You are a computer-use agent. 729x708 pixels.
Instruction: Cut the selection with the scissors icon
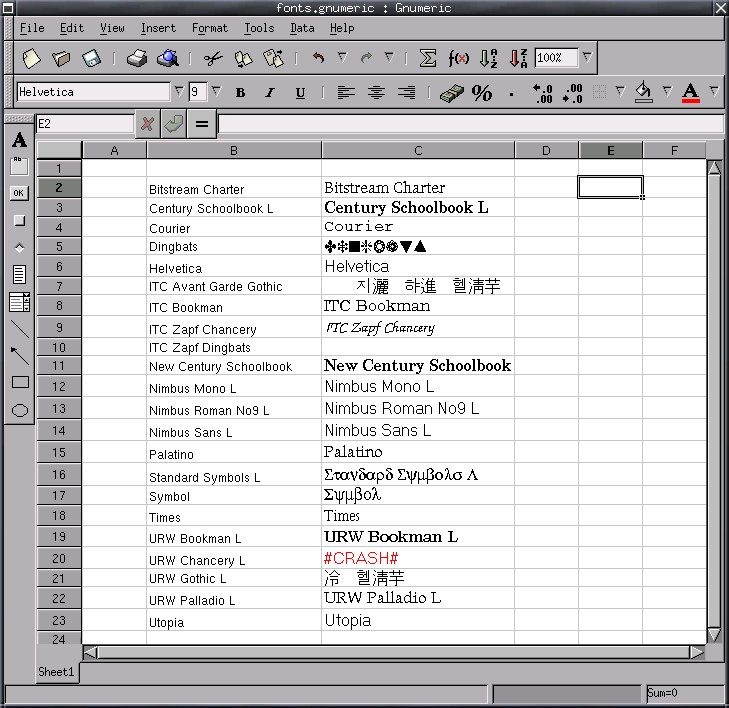click(213, 59)
